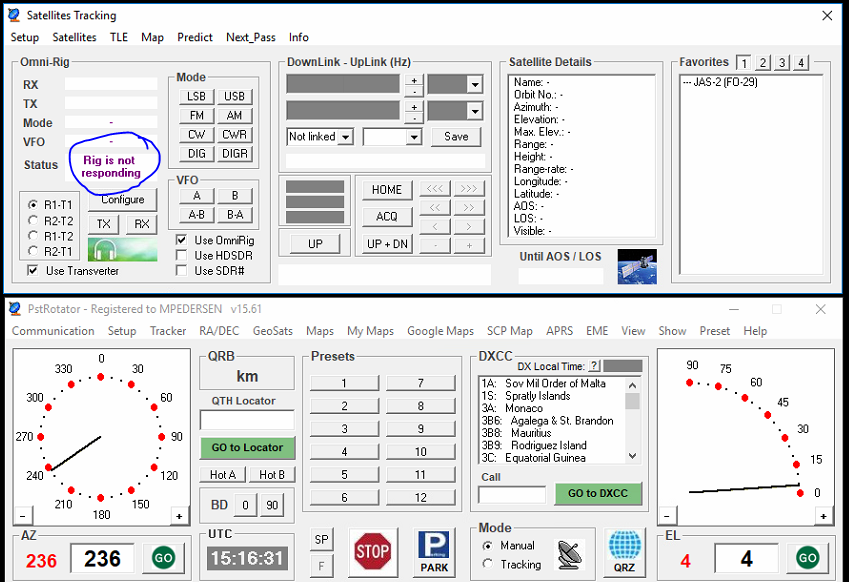Click the >> rotator step arrow
The width and height of the screenshot is (849, 582).
pyautogui.click(x=469, y=207)
